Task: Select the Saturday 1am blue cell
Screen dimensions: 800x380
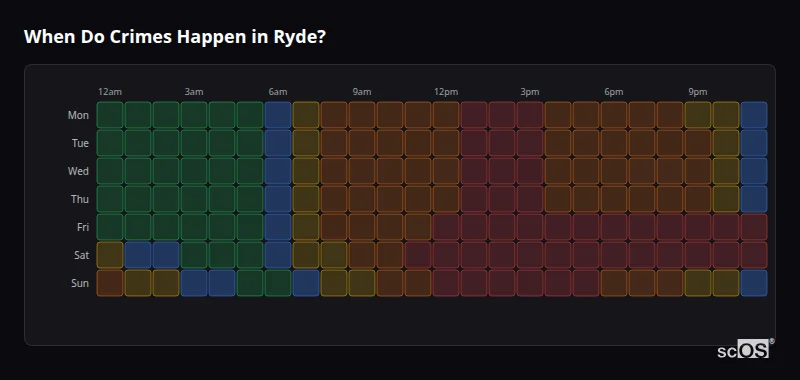Action: click(x=138, y=255)
